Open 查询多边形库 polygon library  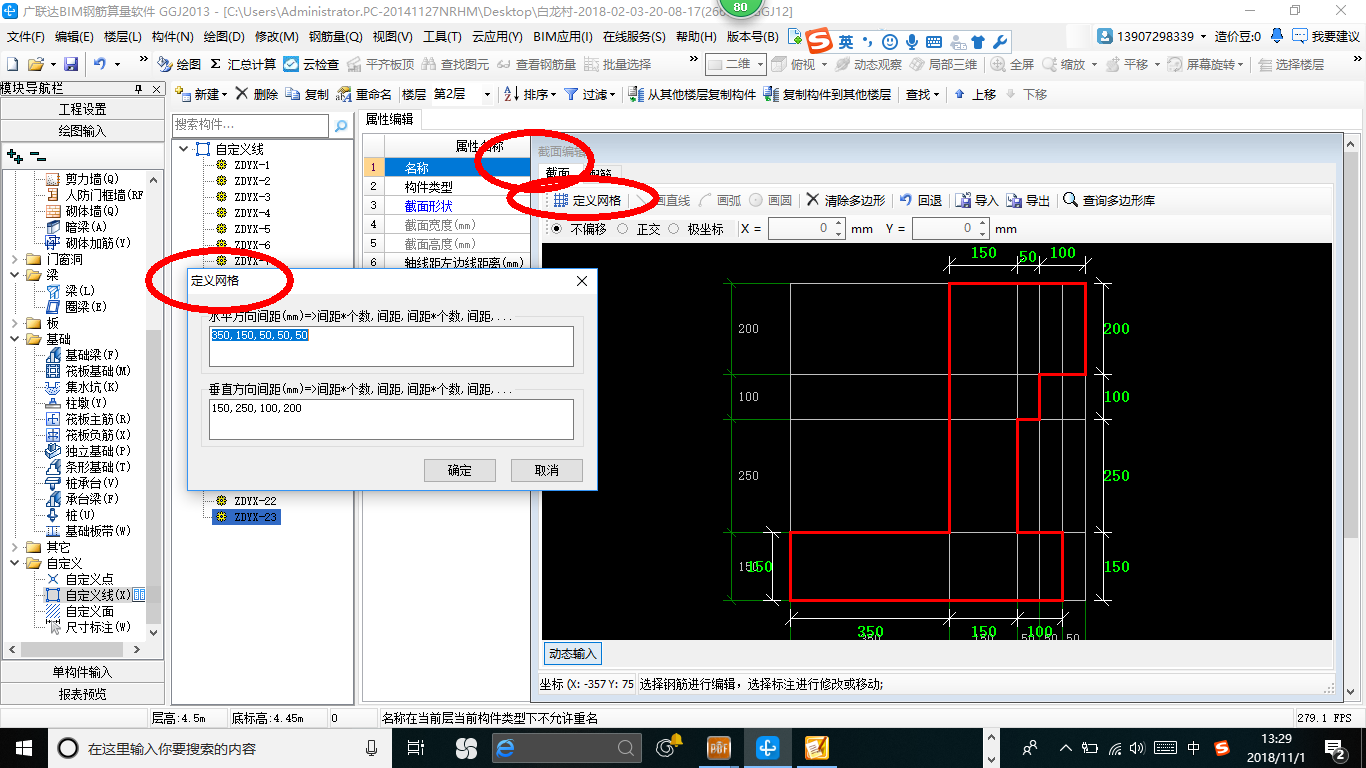click(x=1109, y=200)
